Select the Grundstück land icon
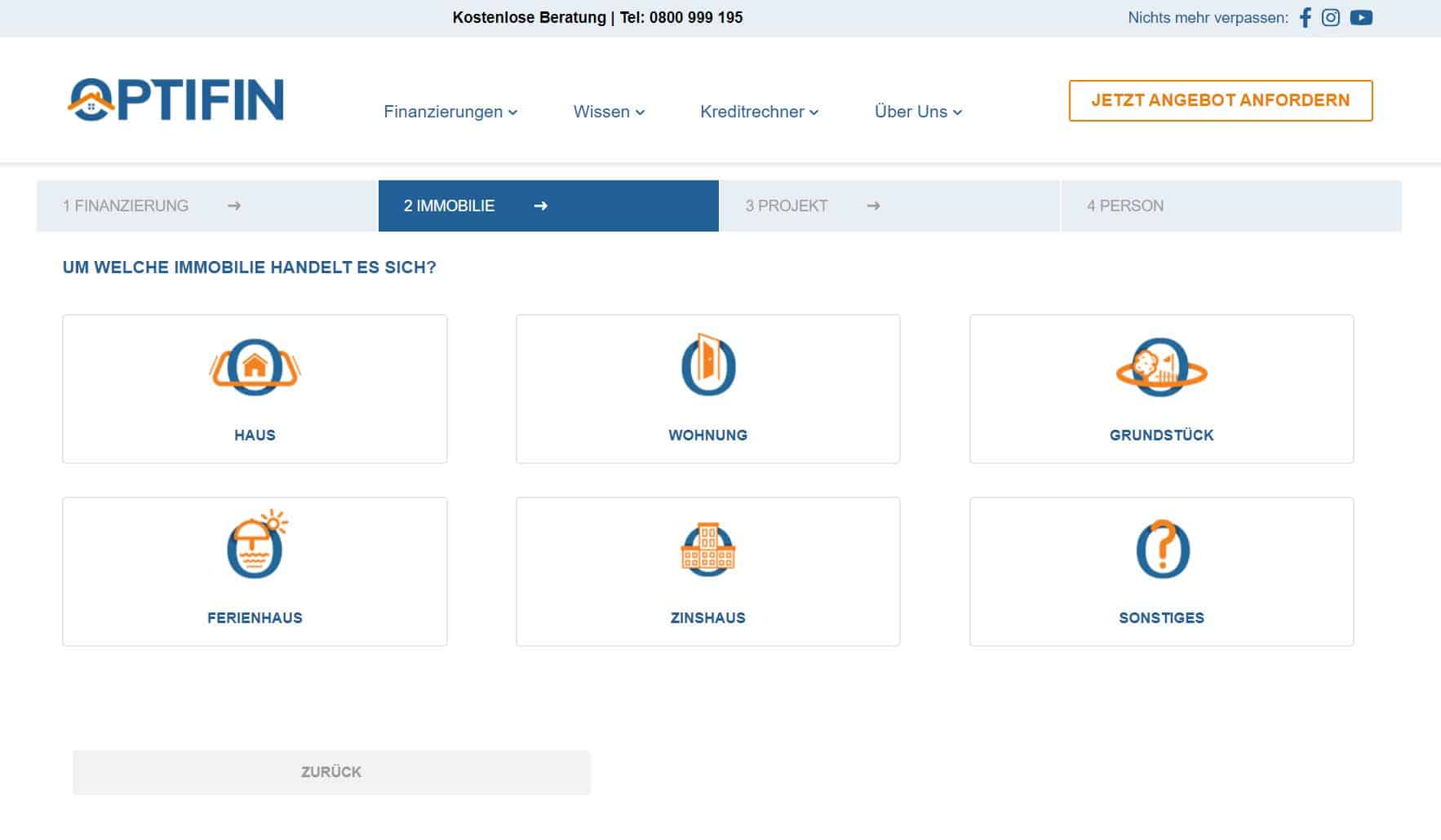 (1161, 367)
